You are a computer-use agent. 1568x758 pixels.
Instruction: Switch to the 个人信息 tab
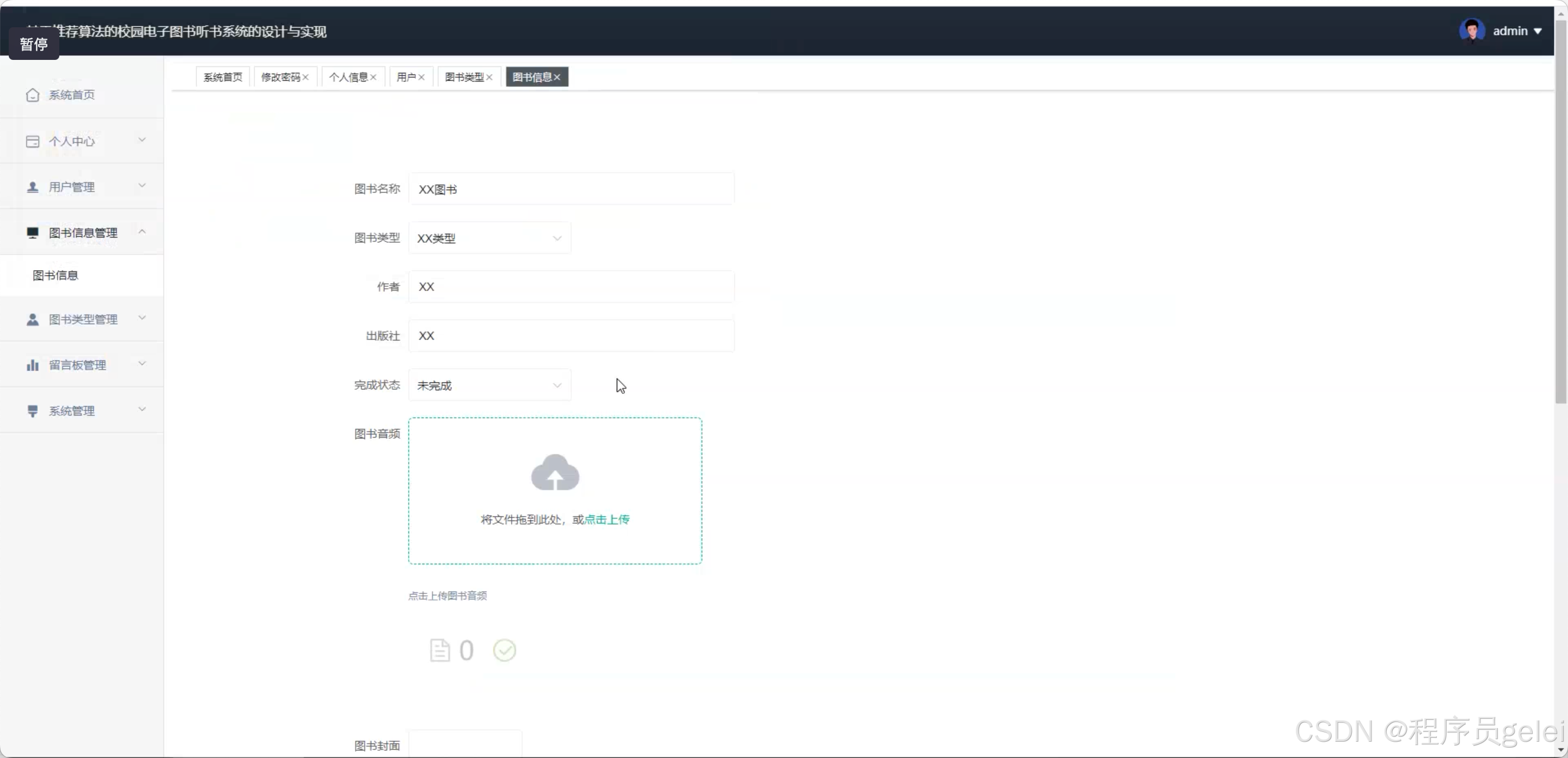tap(348, 77)
